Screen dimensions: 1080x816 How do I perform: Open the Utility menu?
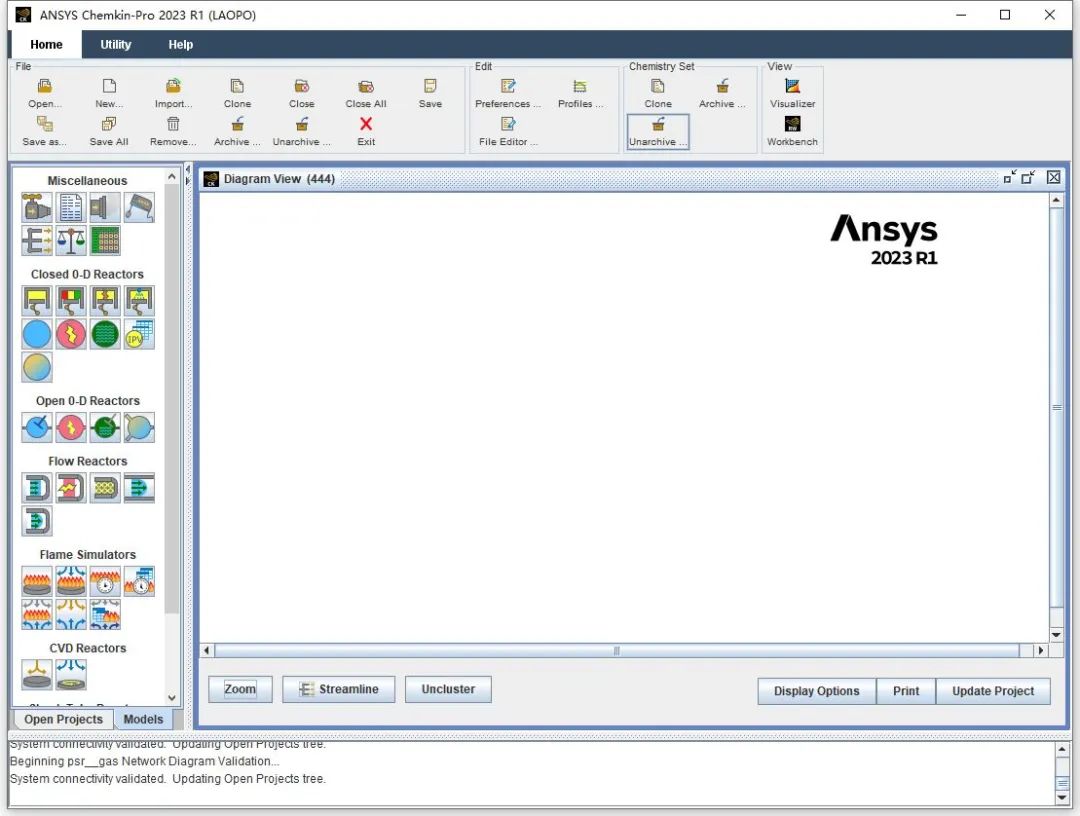point(115,44)
